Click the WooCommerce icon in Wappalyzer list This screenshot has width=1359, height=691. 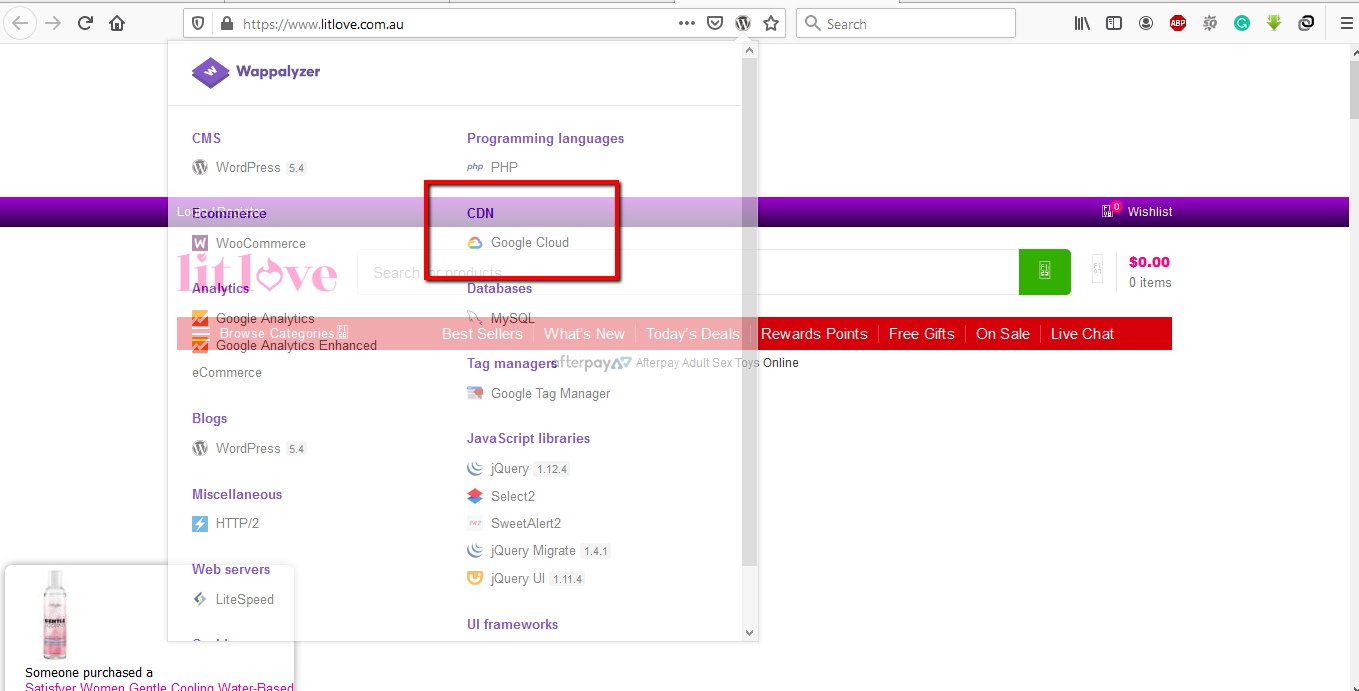coord(200,243)
